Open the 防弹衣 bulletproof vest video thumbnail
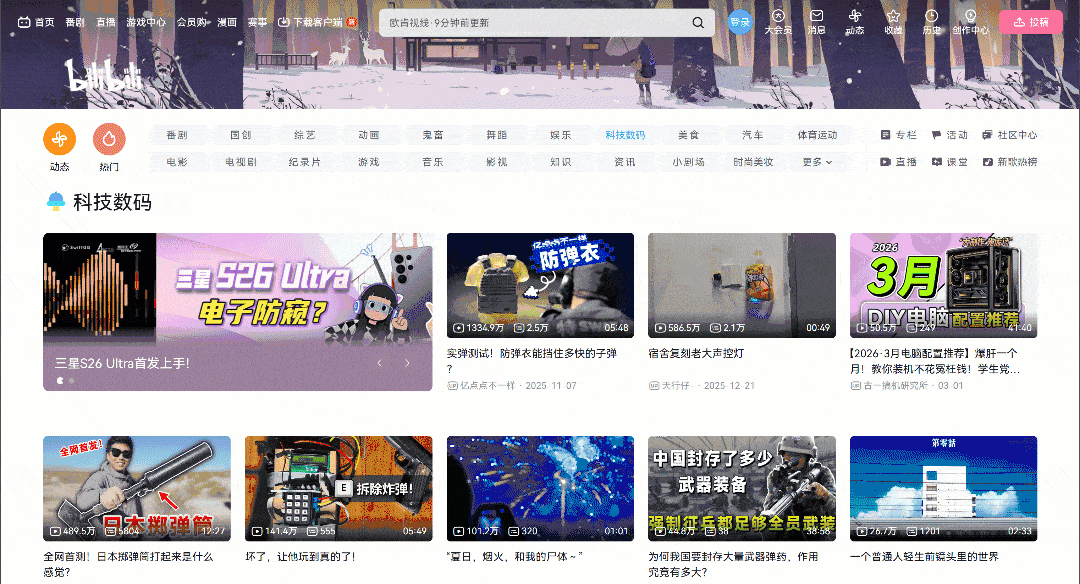Viewport: 1080px width, 584px height. (x=540, y=286)
